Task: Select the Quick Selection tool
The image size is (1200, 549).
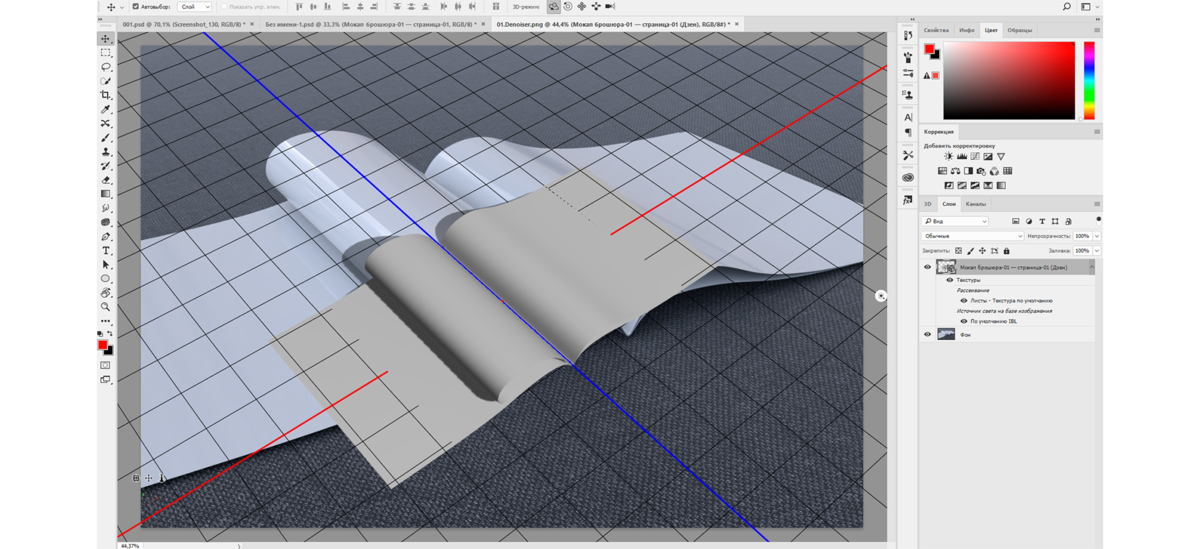Action: pos(106,81)
